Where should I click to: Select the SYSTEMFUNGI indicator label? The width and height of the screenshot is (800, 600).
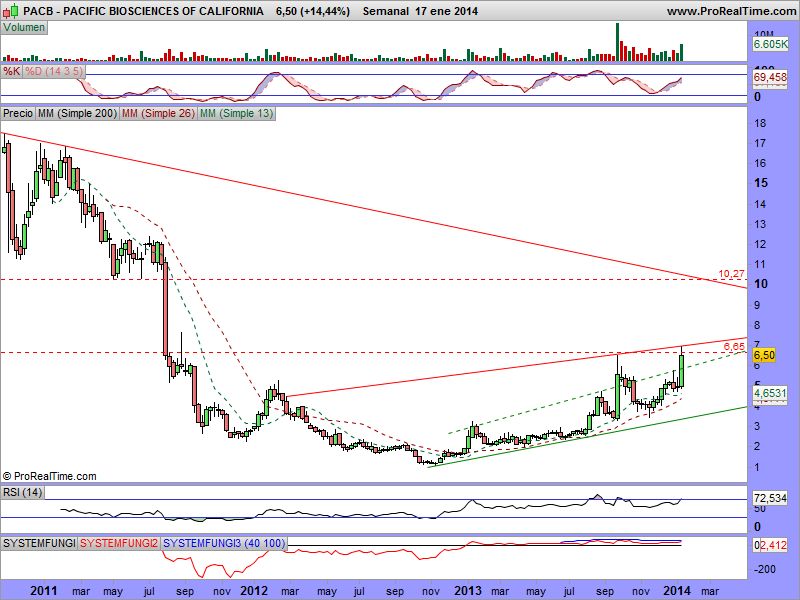click(39, 543)
